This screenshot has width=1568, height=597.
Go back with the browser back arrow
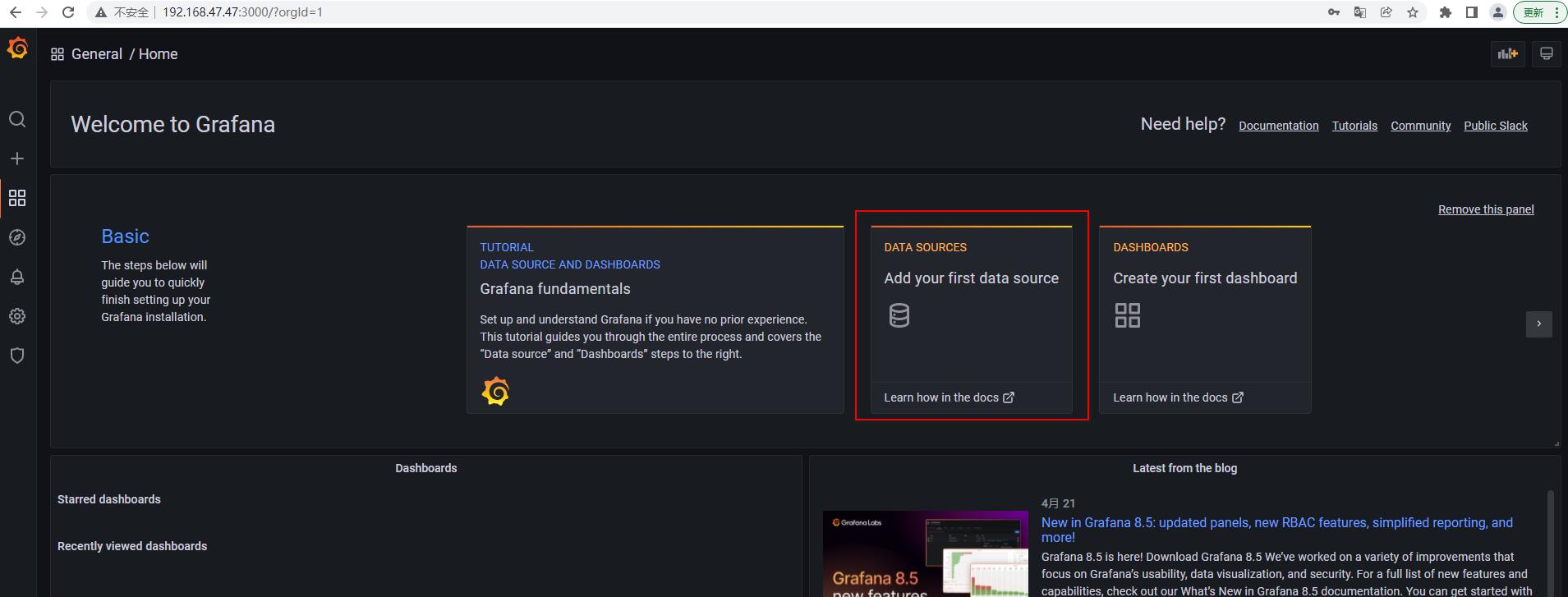(16, 12)
